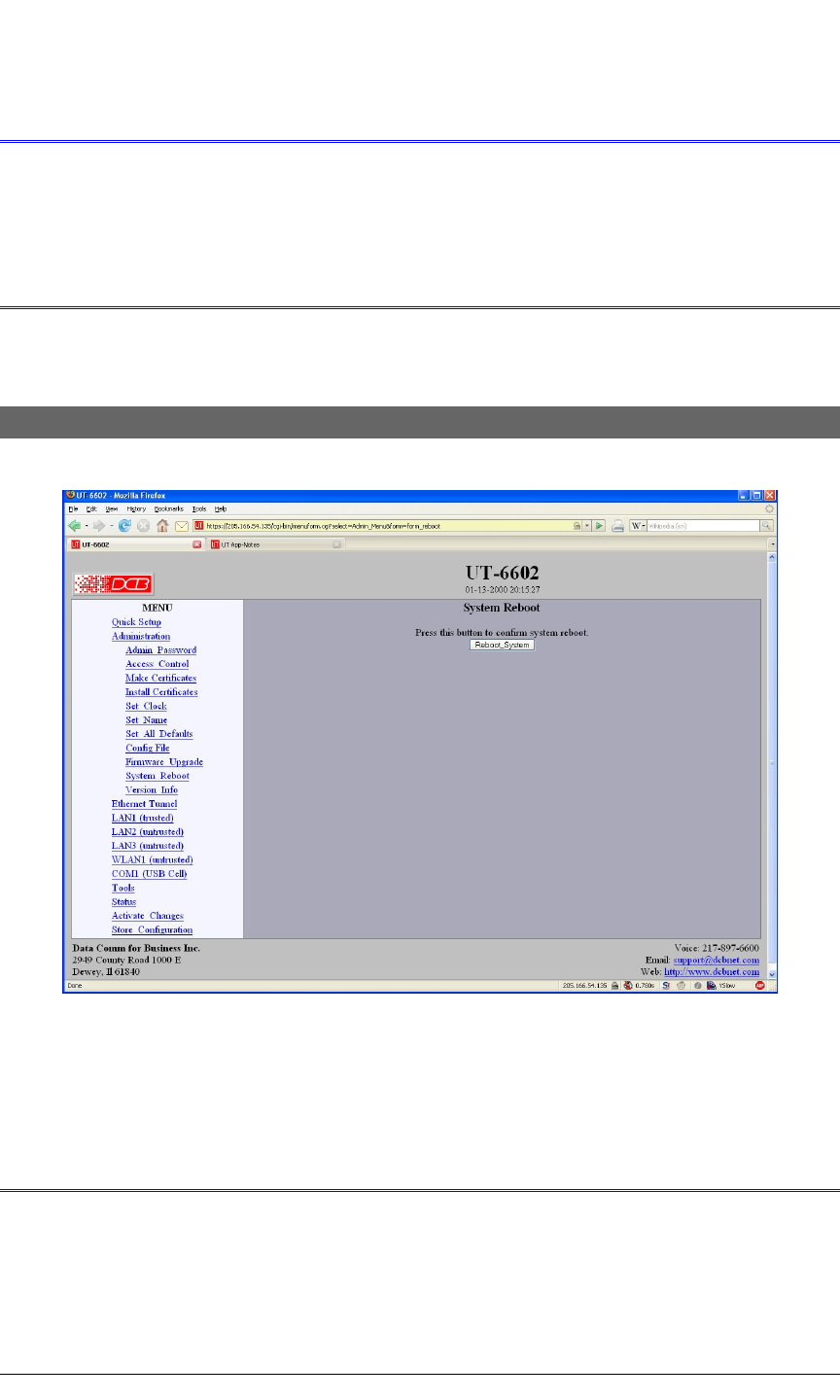Click the Wikipedia search input field
This screenshot has width=840, height=1400.
tap(703, 526)
